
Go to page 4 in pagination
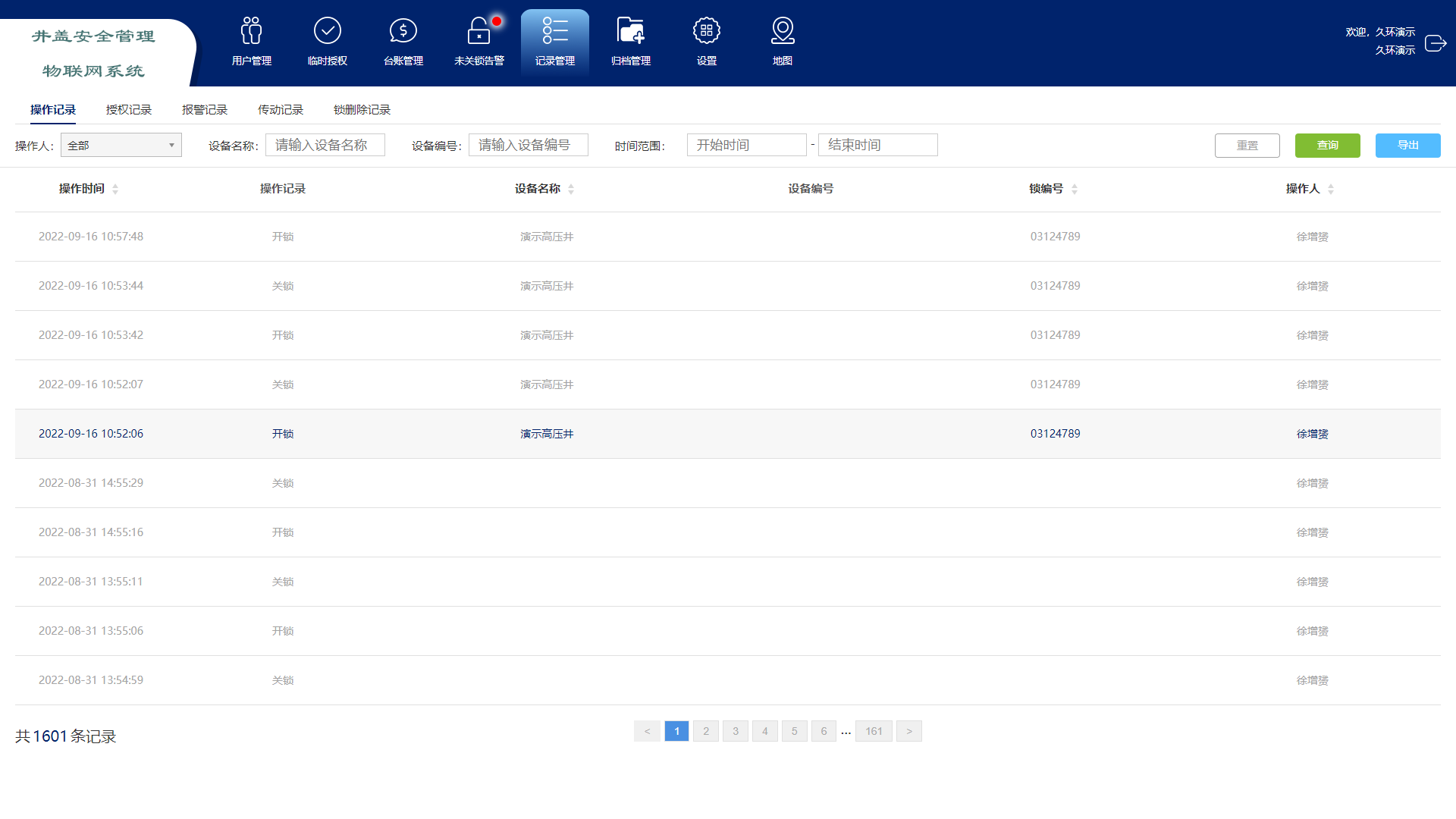point(765,731)
